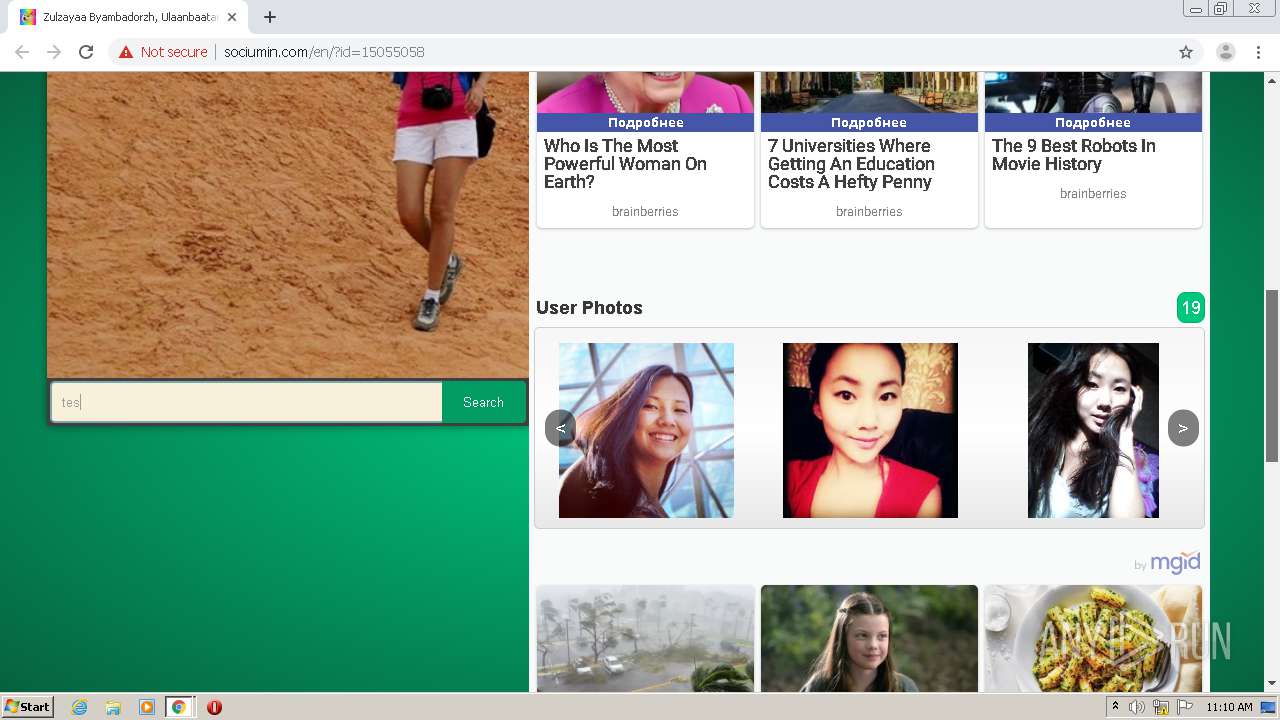Click the page's vertical scrollbar thumb
Image resolution: width=1280 pixels, height=720 pixels.
click(x=1271, y=375)
